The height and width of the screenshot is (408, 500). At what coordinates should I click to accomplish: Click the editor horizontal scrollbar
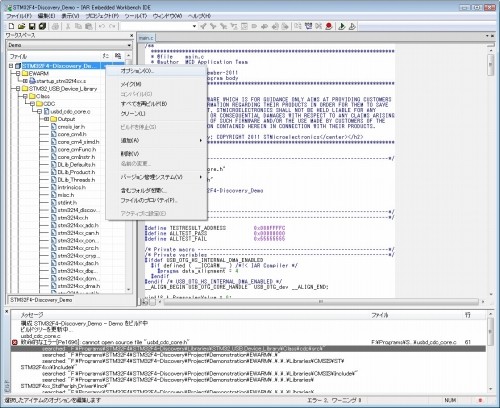(321, 302)
